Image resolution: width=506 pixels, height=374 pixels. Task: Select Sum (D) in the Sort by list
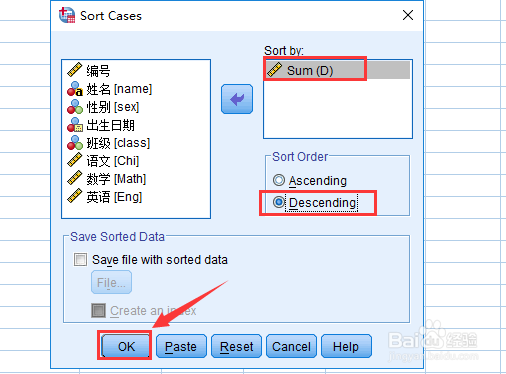point(337,70)
